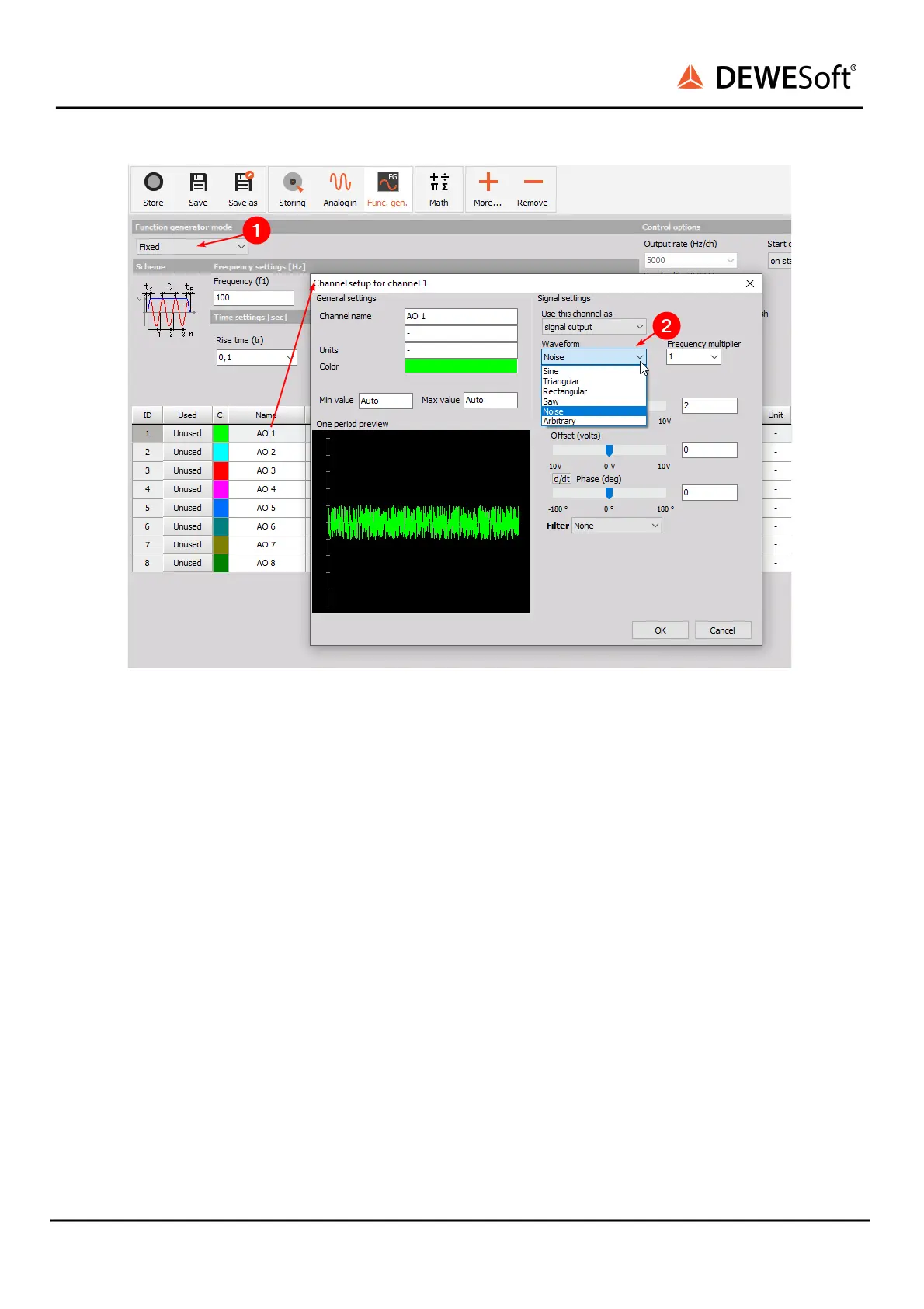Screen dimensions: 924x1309
Task: Select Saw in waveform list
Action: pyautogui.click(x=594, y=401)
